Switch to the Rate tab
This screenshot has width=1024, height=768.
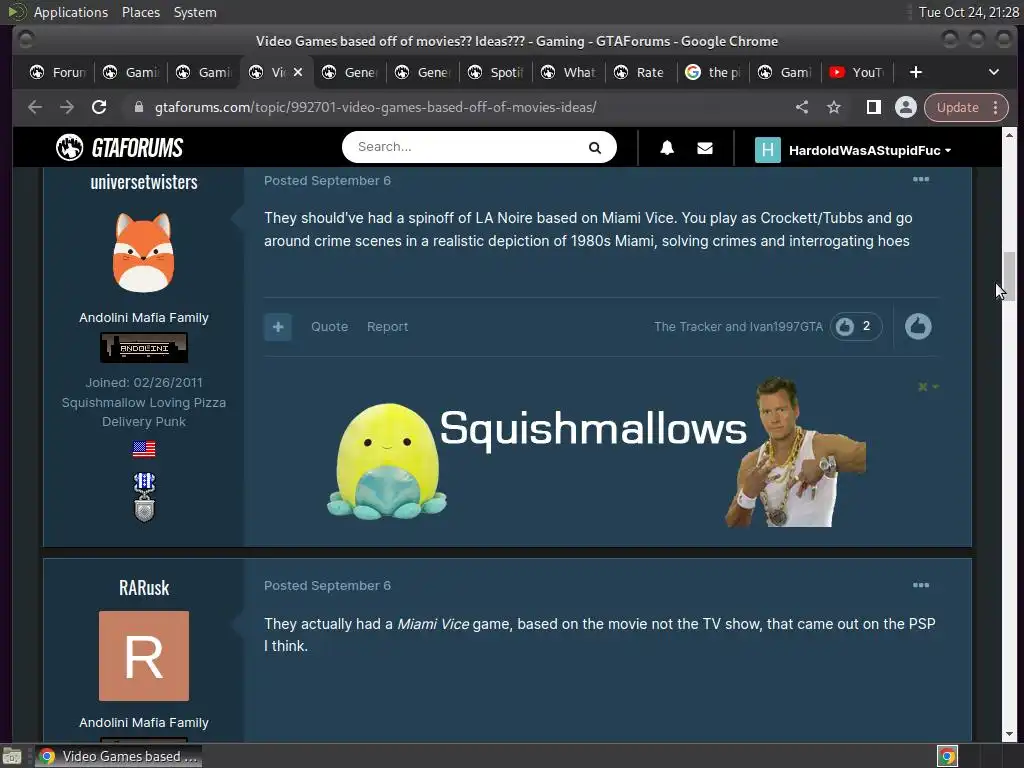[x=640, y=72]
